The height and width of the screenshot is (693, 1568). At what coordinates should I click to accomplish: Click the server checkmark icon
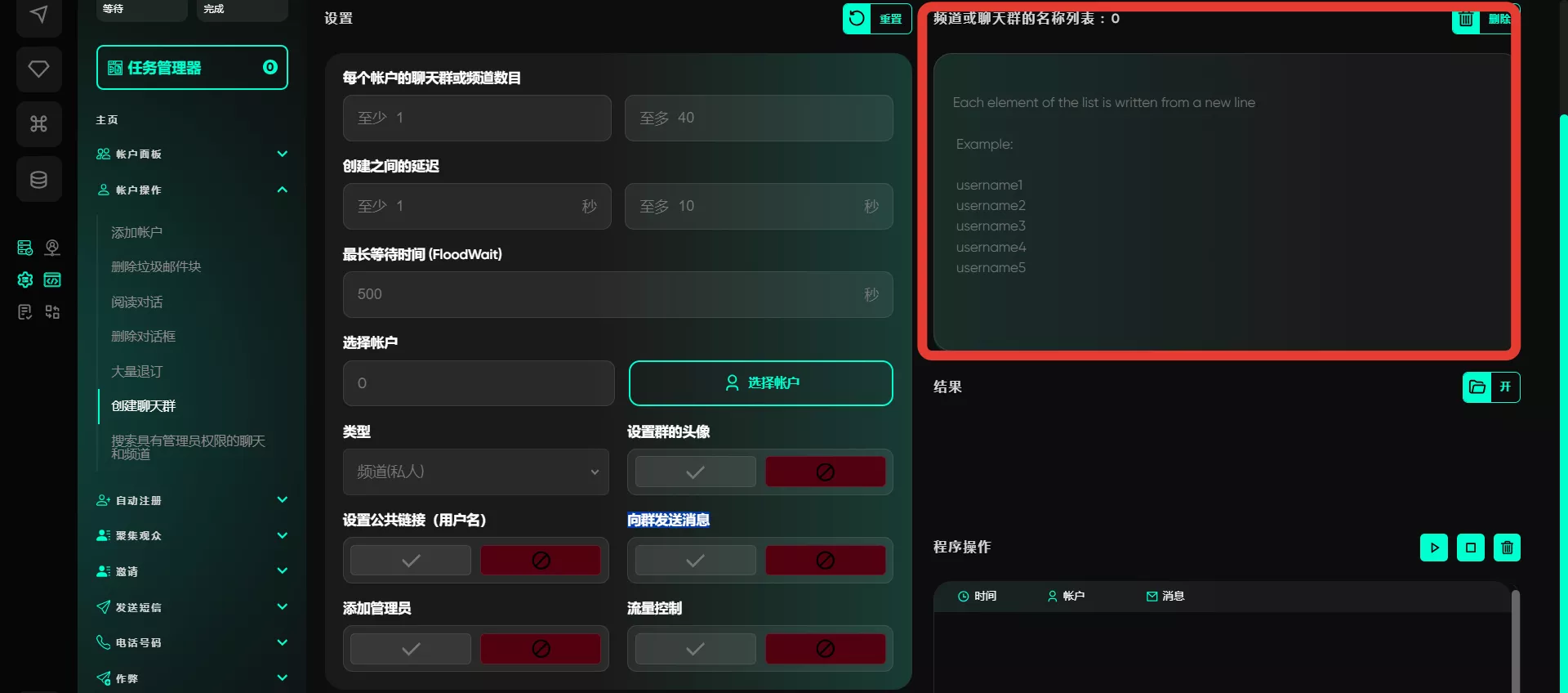point(25,248)
